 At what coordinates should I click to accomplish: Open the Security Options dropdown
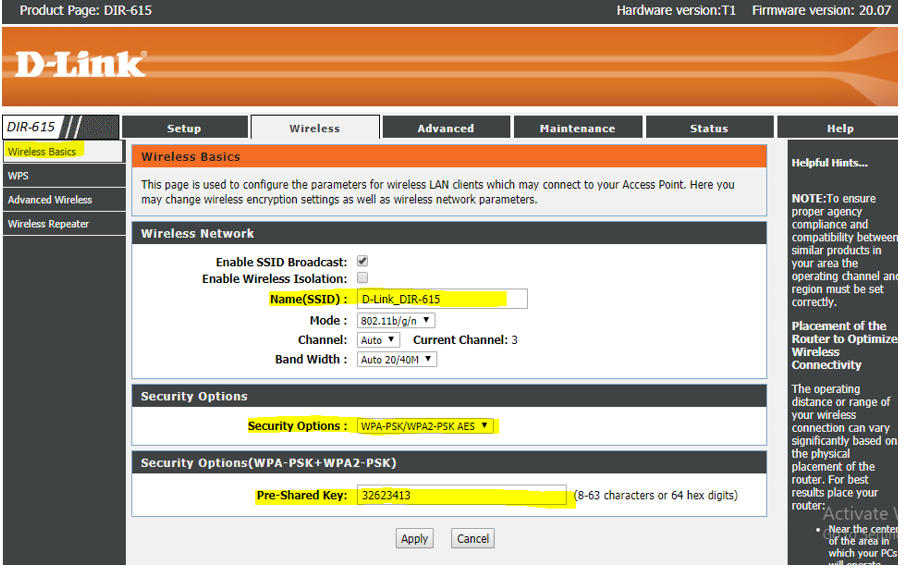point(425,426)
